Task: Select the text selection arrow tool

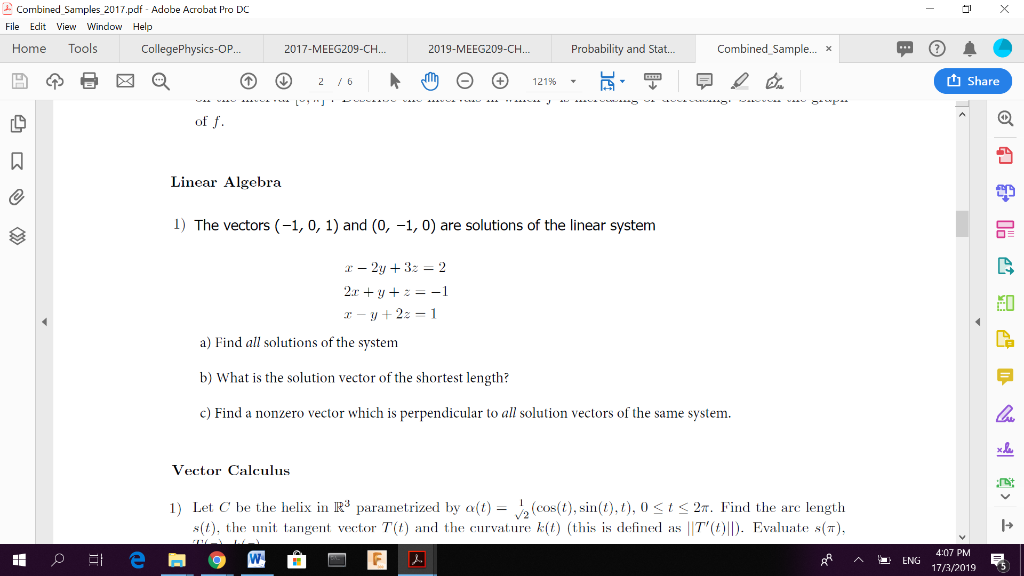Action: [x=395, y=81]
